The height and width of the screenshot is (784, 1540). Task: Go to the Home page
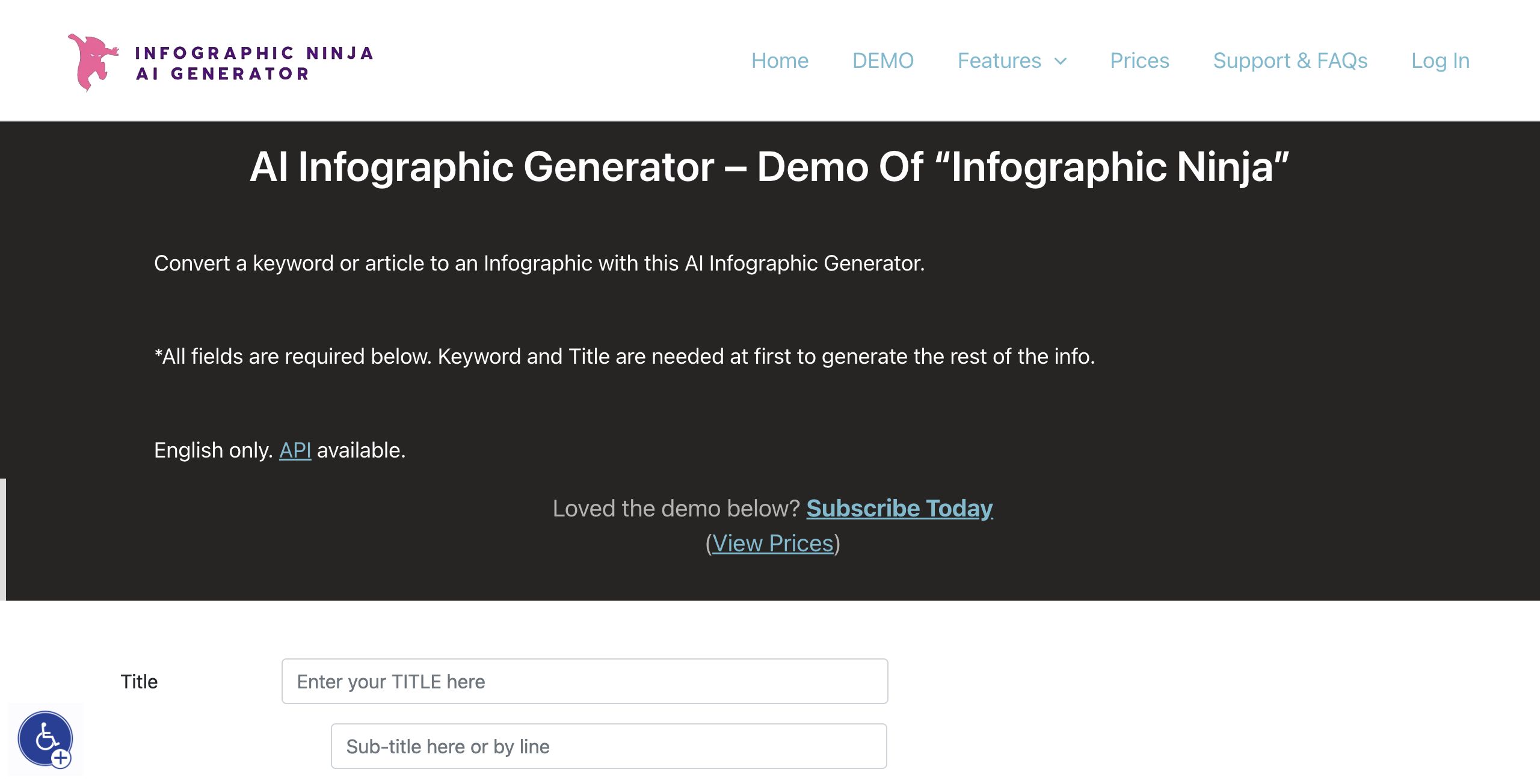[780, 61]
